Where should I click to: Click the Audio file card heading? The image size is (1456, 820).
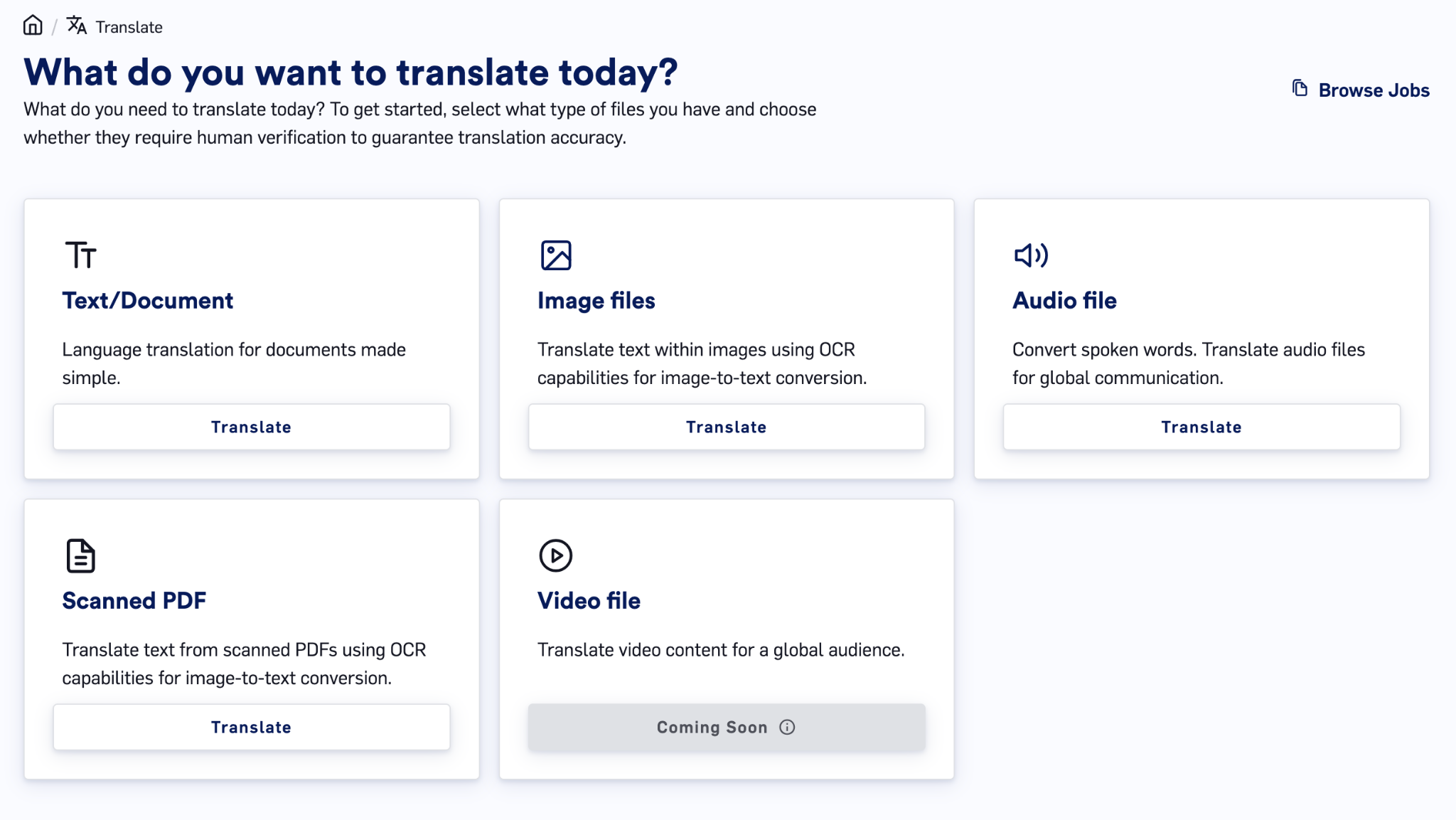1065,301
